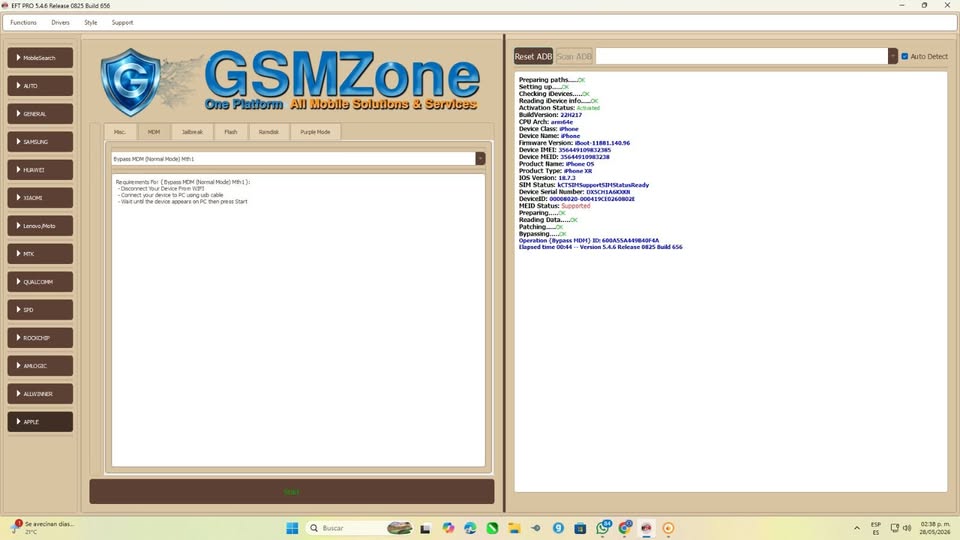Open WhatsApp from the taskbar

pos(602,528)
